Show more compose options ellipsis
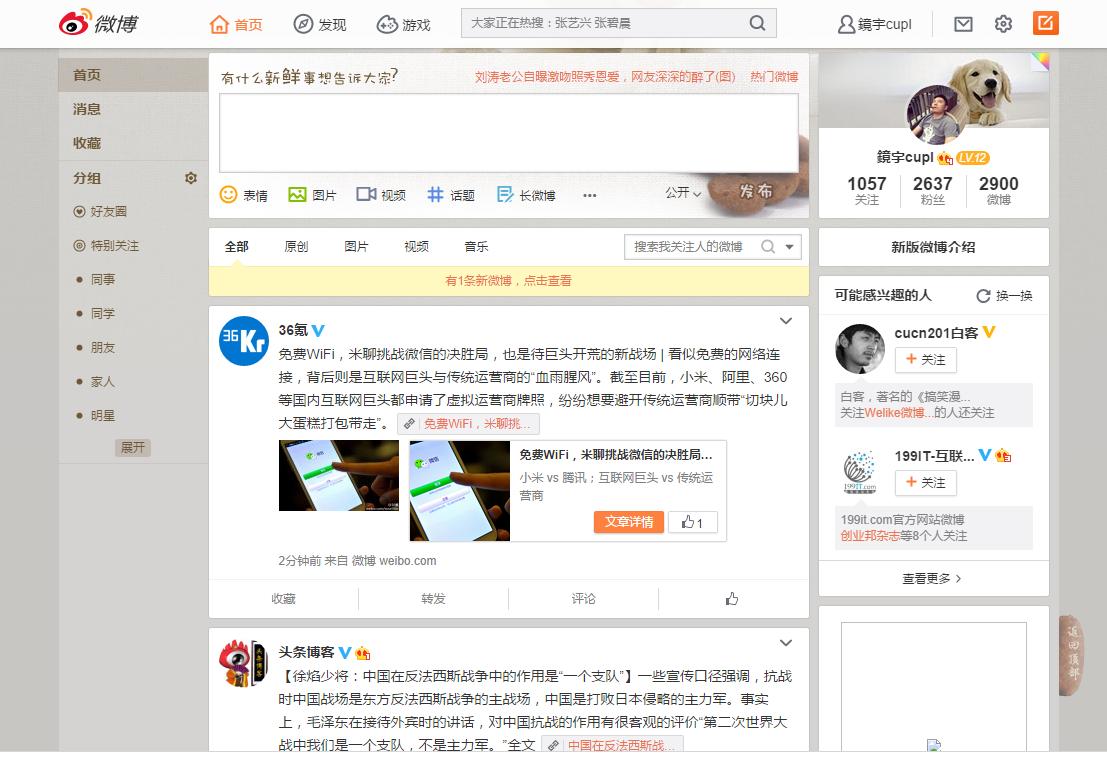Image resolution: width=1107 pixels, height=761 pixels. point(590,196)
